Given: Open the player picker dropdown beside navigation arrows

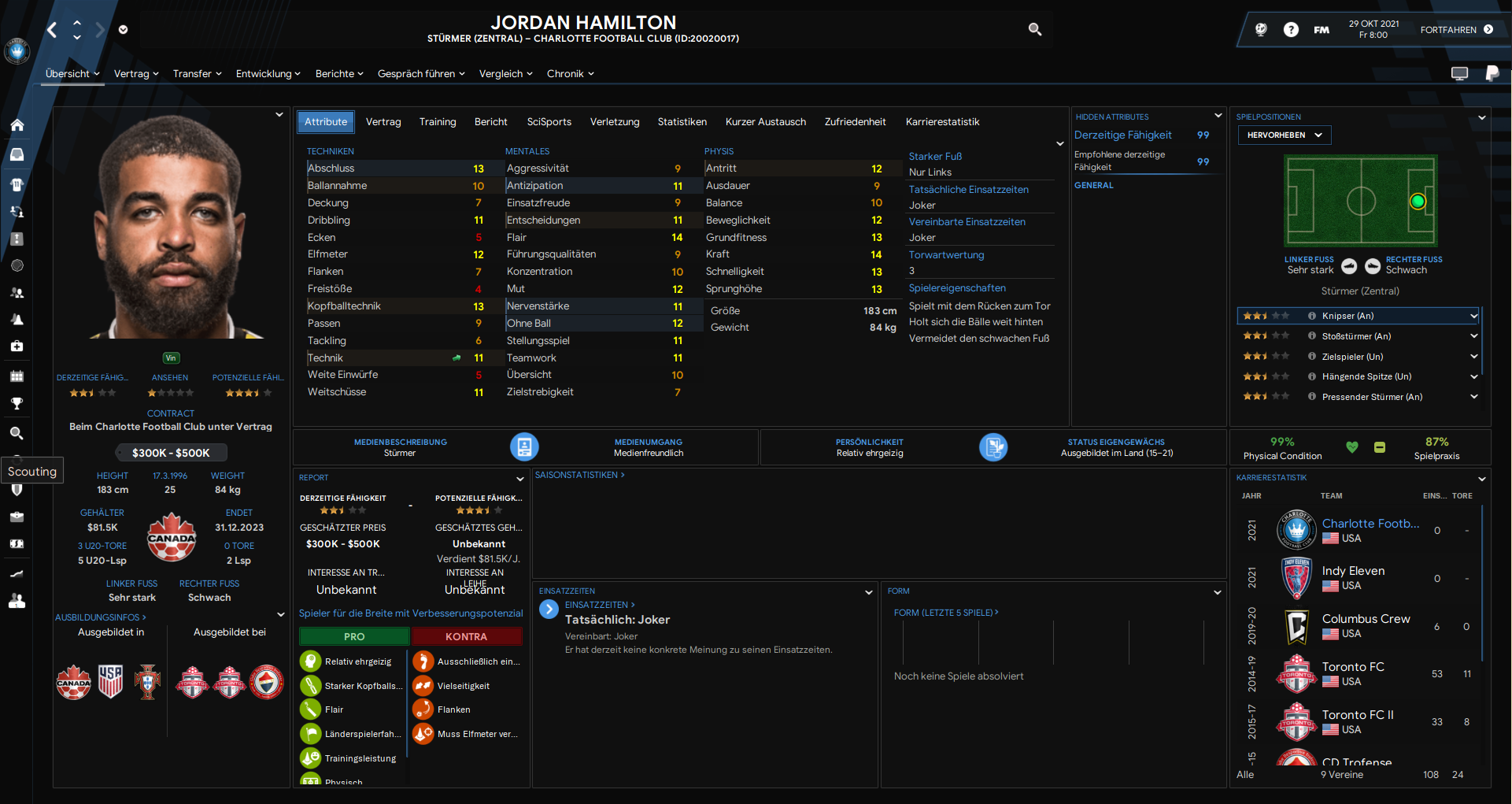Looking at the screenshot, I should coord(123,30).
